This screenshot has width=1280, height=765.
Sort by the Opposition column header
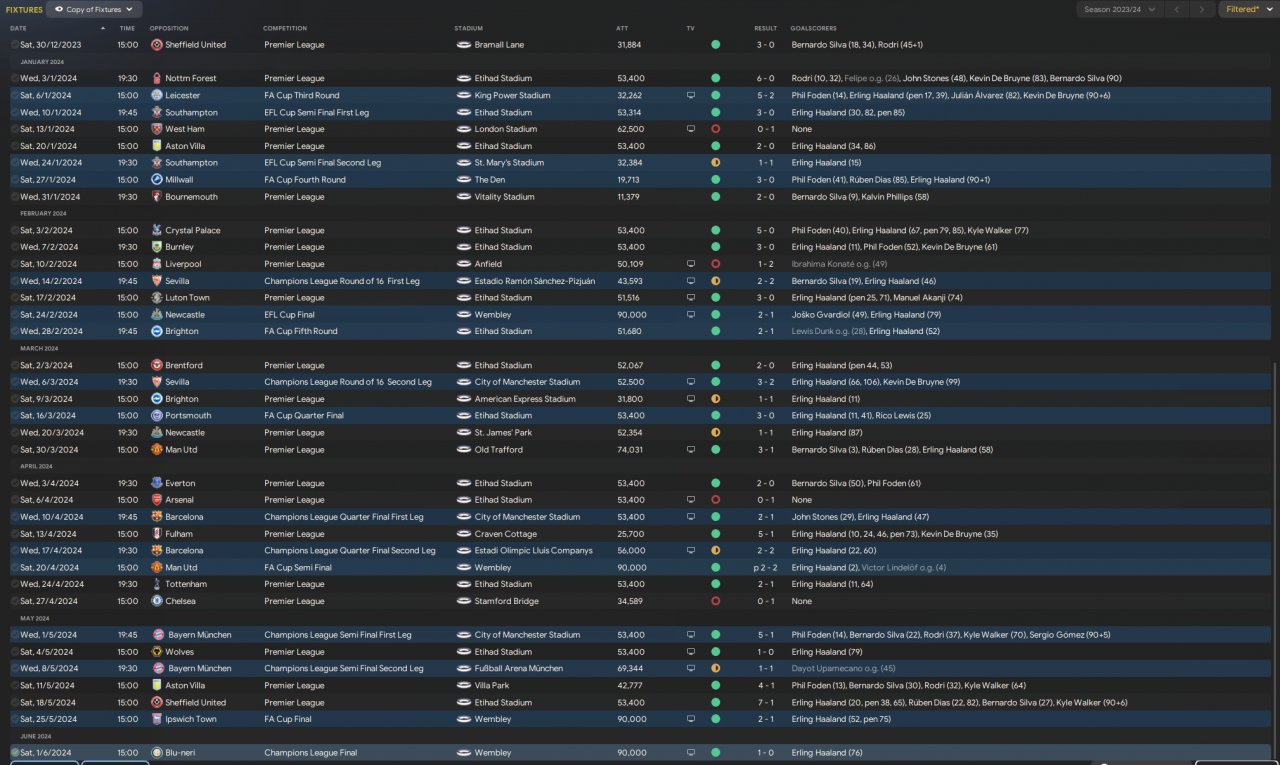click(x=169, y=28)
